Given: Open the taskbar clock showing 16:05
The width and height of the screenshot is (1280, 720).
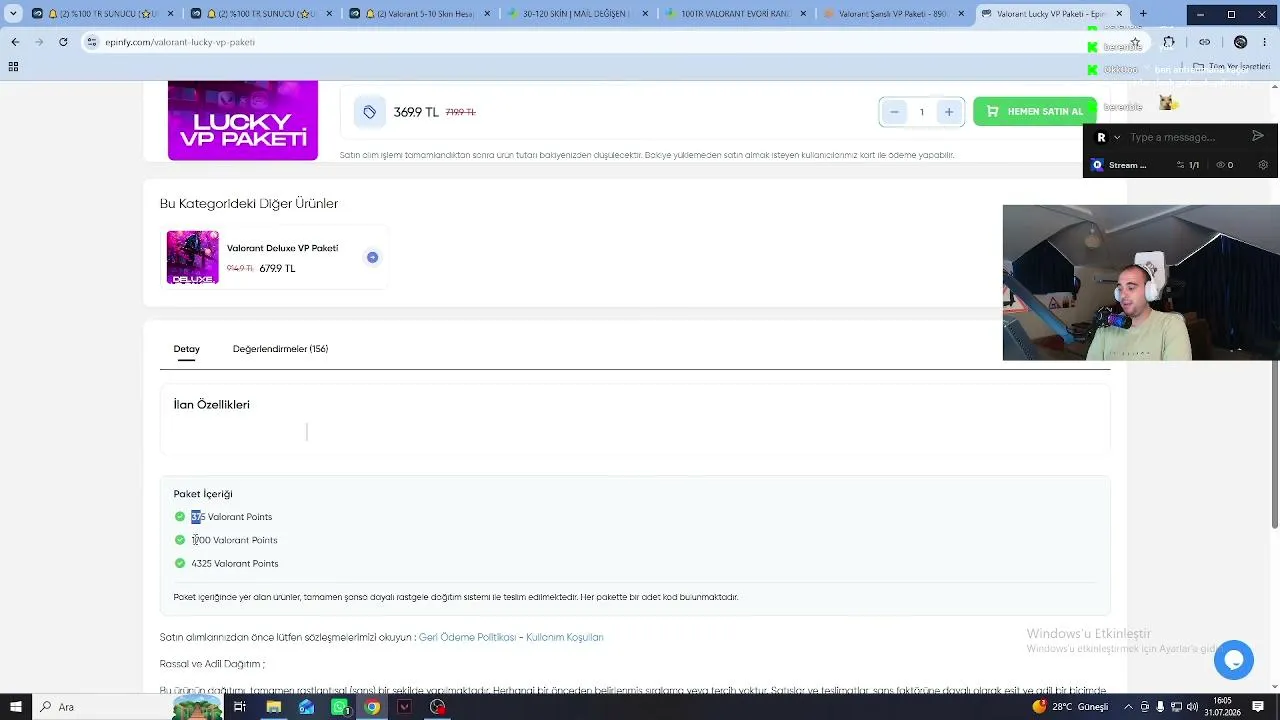Looking at the screenshot, I should coord(1222,707).
